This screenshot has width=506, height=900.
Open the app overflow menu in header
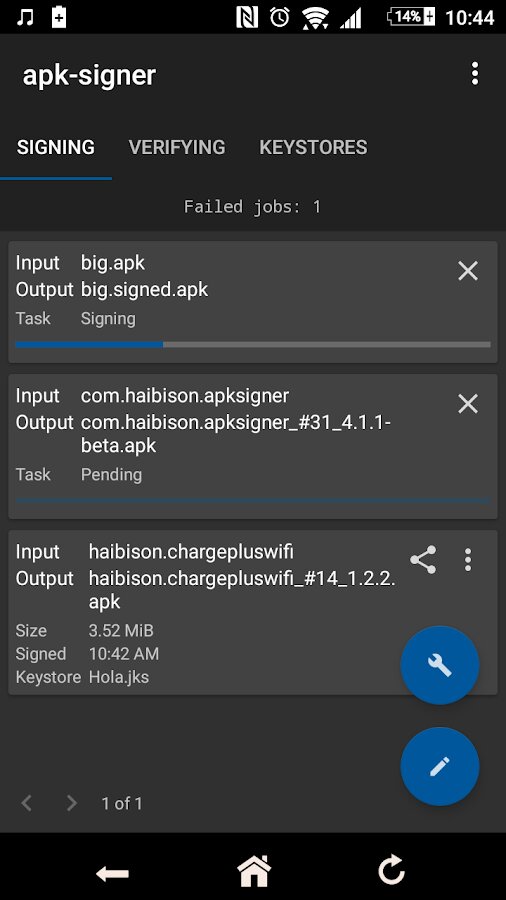(x=474, y=74)
